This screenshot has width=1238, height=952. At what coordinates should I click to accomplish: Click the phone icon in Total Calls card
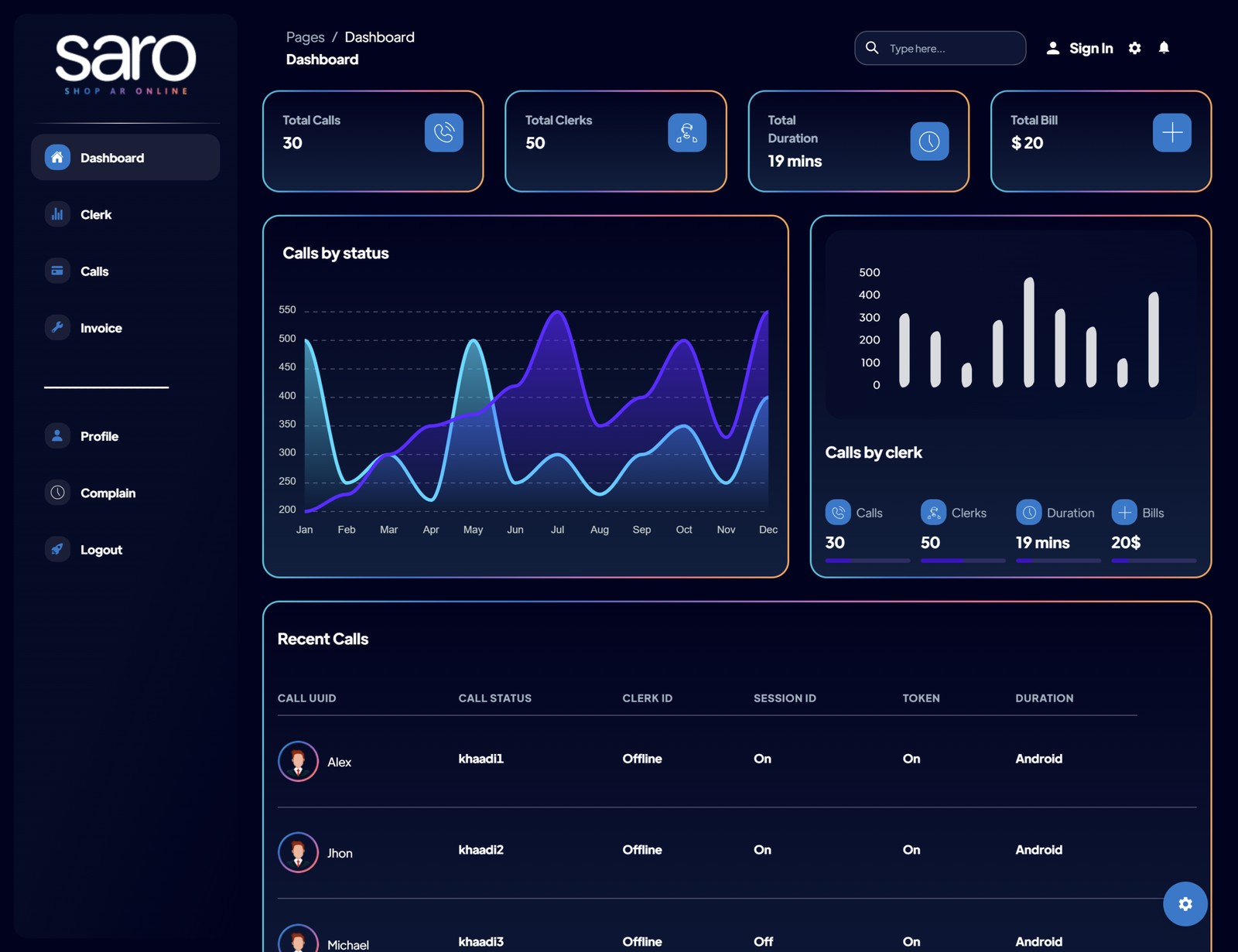coord(443,133)
